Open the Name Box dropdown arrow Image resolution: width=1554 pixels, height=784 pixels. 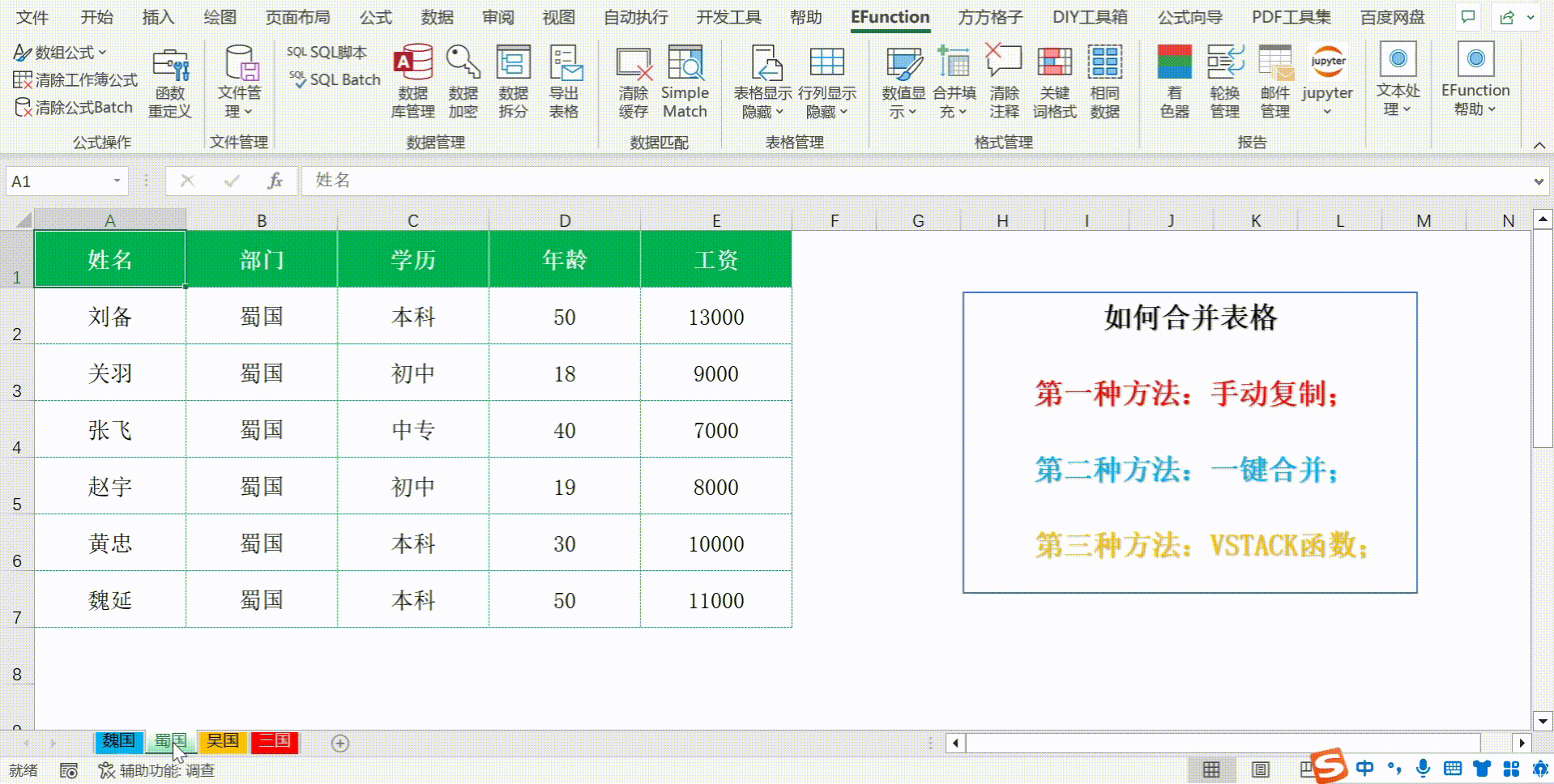click(x=117, y=181)
